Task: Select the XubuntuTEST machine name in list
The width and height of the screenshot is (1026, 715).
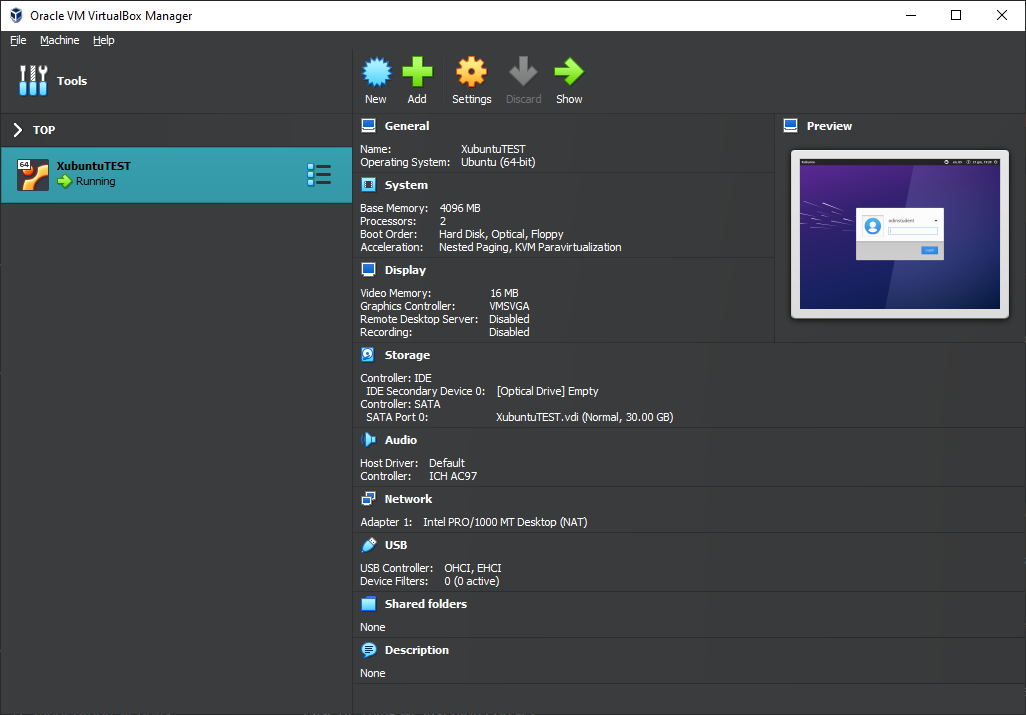Action: 94,166
